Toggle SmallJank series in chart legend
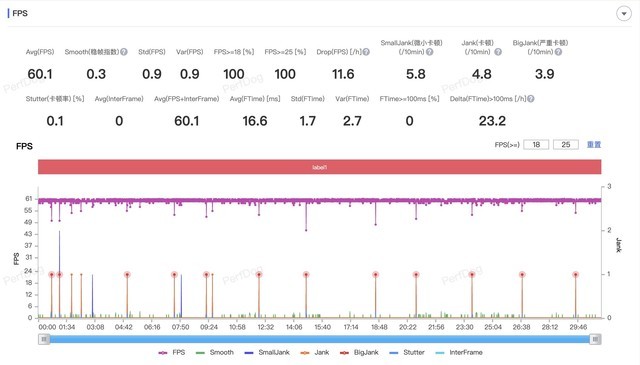Image resolution: width=640 pixels, height=365 pixels. 267,352
